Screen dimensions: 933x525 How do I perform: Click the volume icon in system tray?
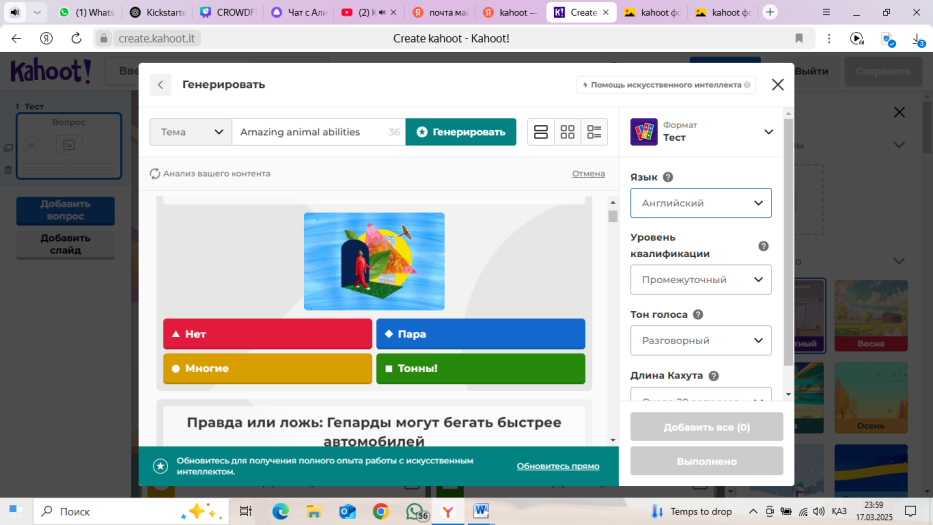pyautogui.click(x=819, y=511)
